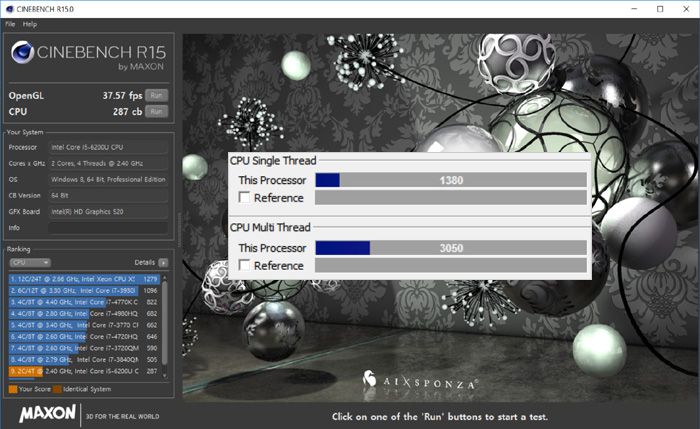The width and height of the screenshot is (700, 429).
Task: Maximize the Cinebench window
Action: [x=659, y=8]
